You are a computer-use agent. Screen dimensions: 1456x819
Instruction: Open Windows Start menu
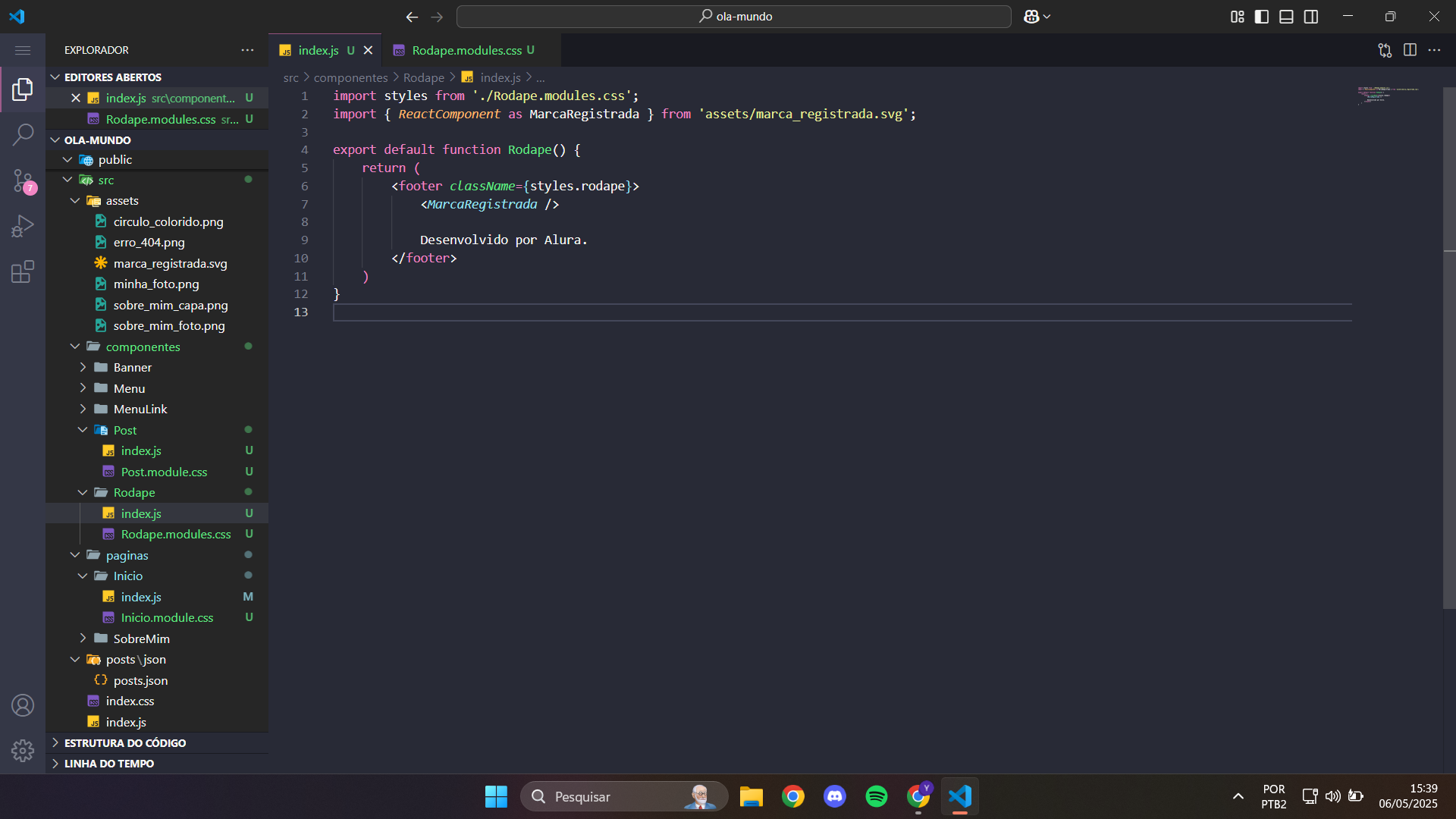click(x=496, y=796)
